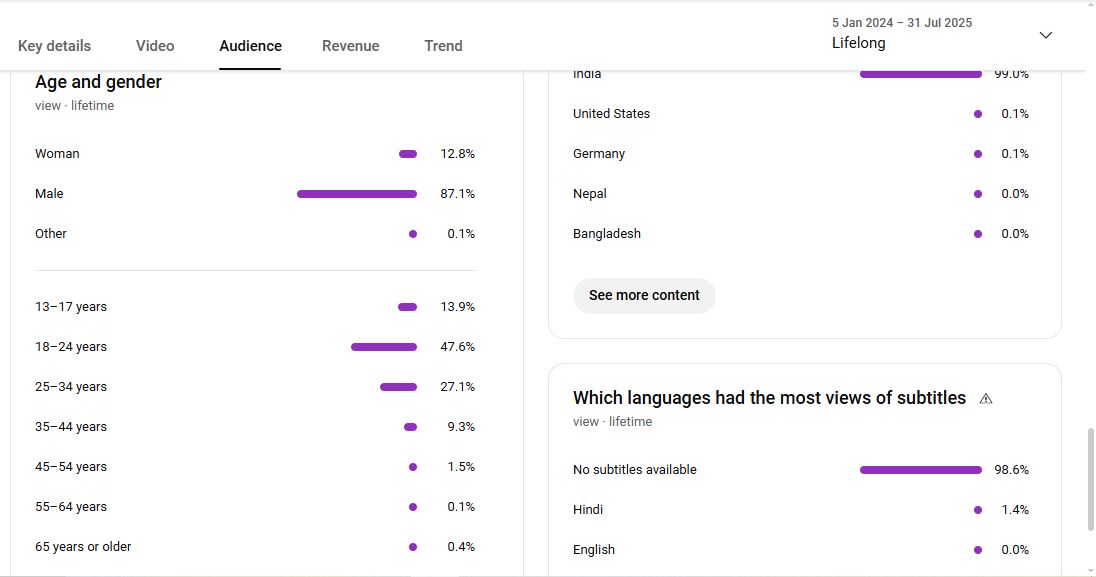Click the See more content button
The width and height of the screenshot is (1096, 577).
(644, 295)
